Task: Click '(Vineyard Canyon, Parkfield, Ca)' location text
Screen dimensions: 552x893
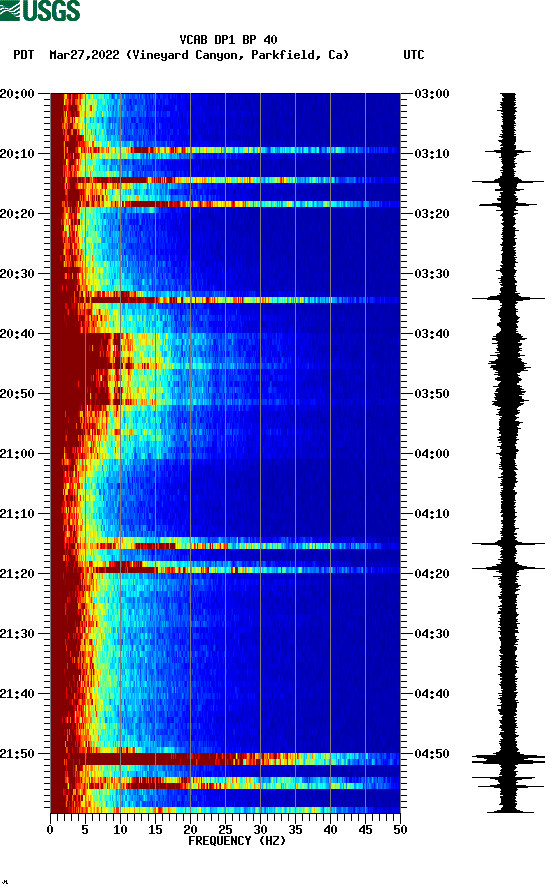Action: coord(238,55)
